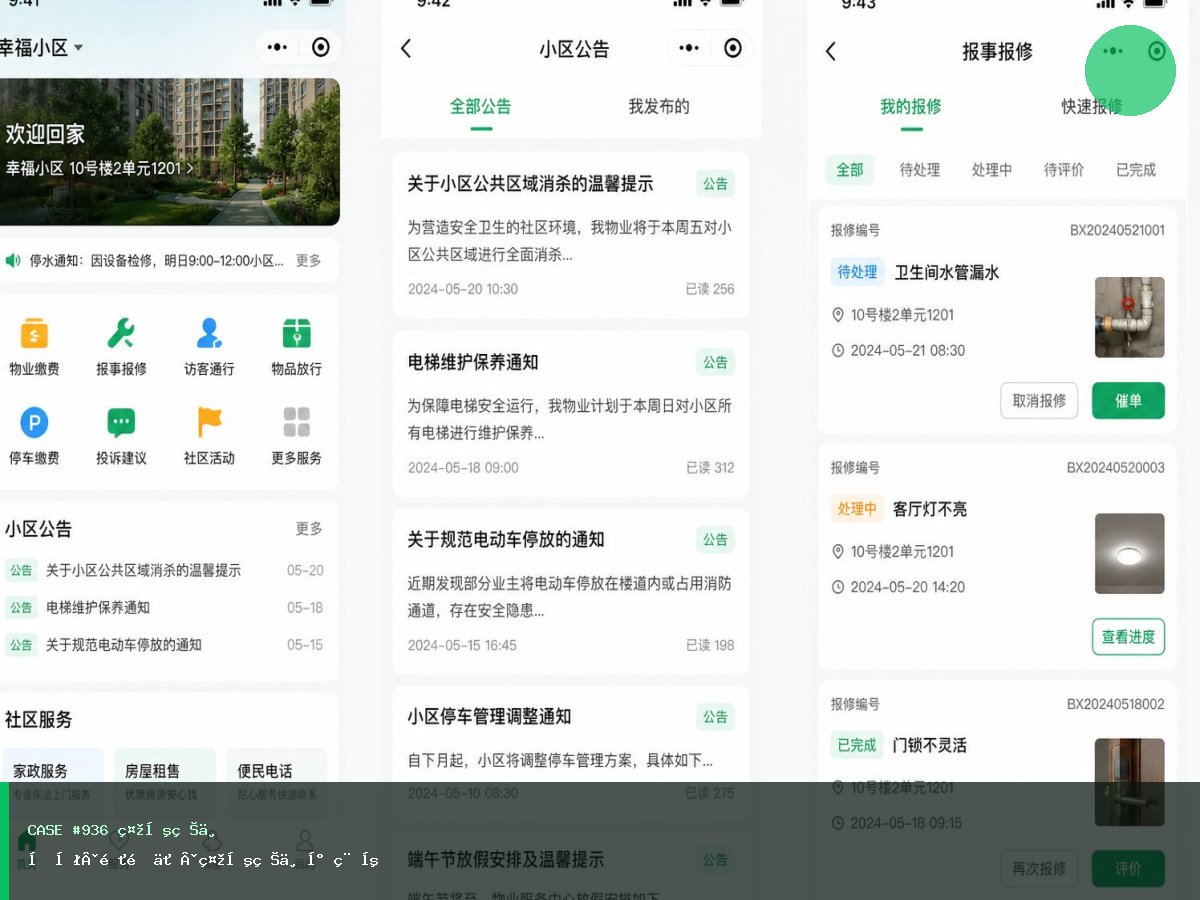This screenshot has height=900, width=1200.
Task: Click 查看进度 button
Action: click(1128, 637)
